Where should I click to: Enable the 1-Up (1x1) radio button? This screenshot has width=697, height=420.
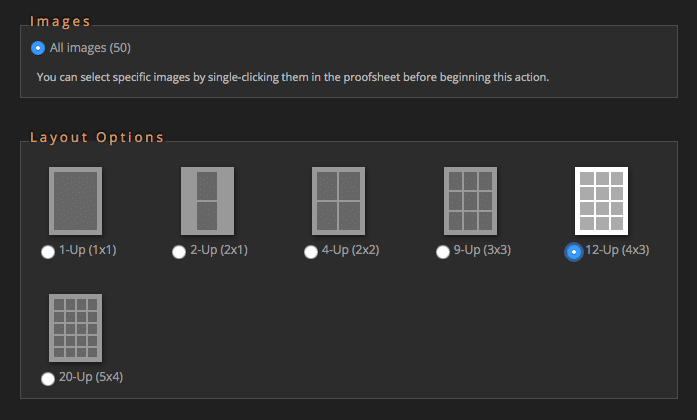[x=48, y=252]
